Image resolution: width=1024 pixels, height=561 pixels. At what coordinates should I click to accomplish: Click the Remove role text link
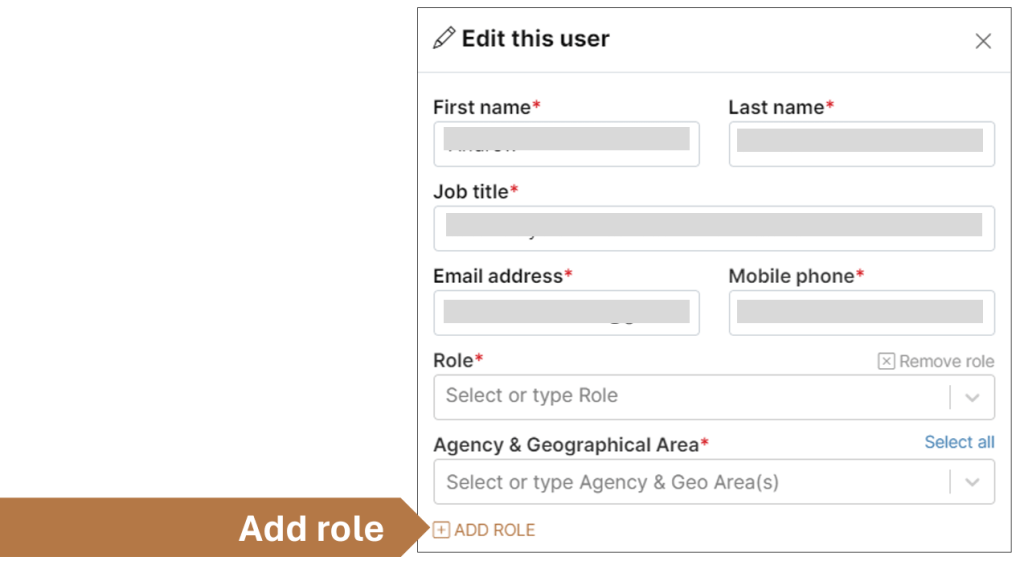946,361
